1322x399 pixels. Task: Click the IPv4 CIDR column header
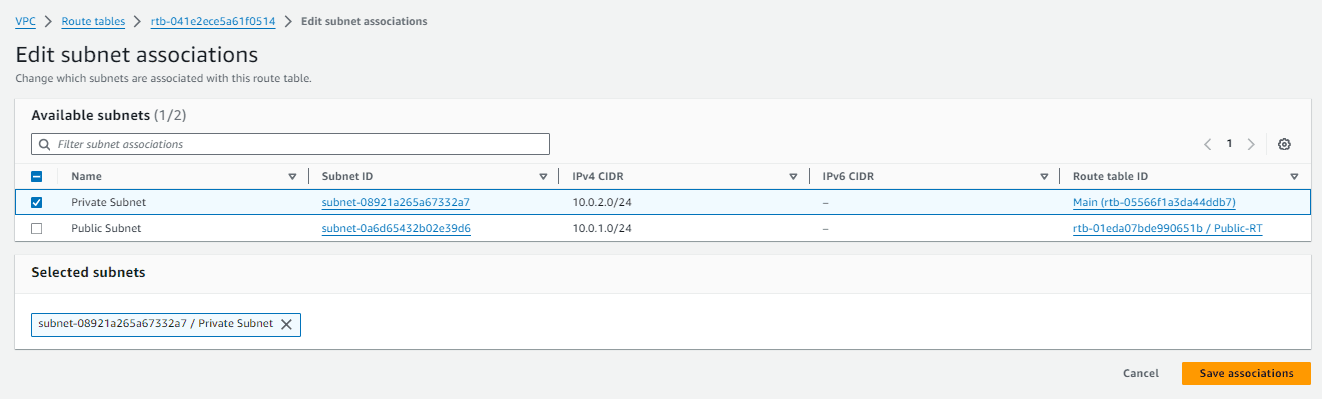598,176
